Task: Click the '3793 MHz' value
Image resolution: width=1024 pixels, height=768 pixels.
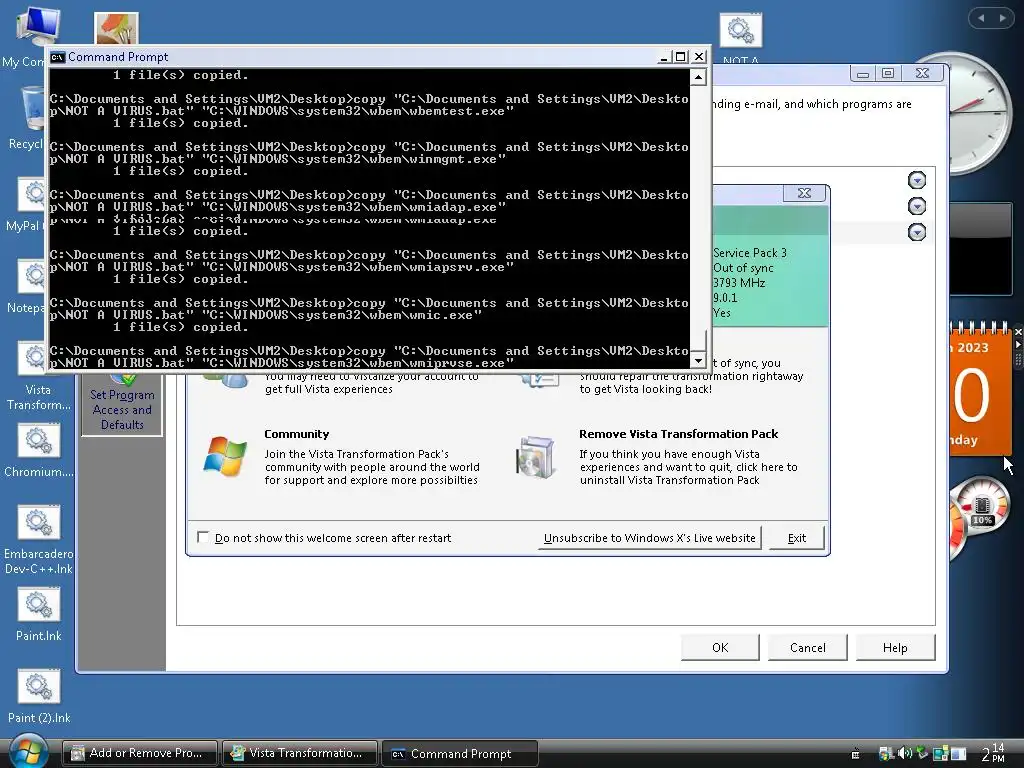Action: coord(739,283)
